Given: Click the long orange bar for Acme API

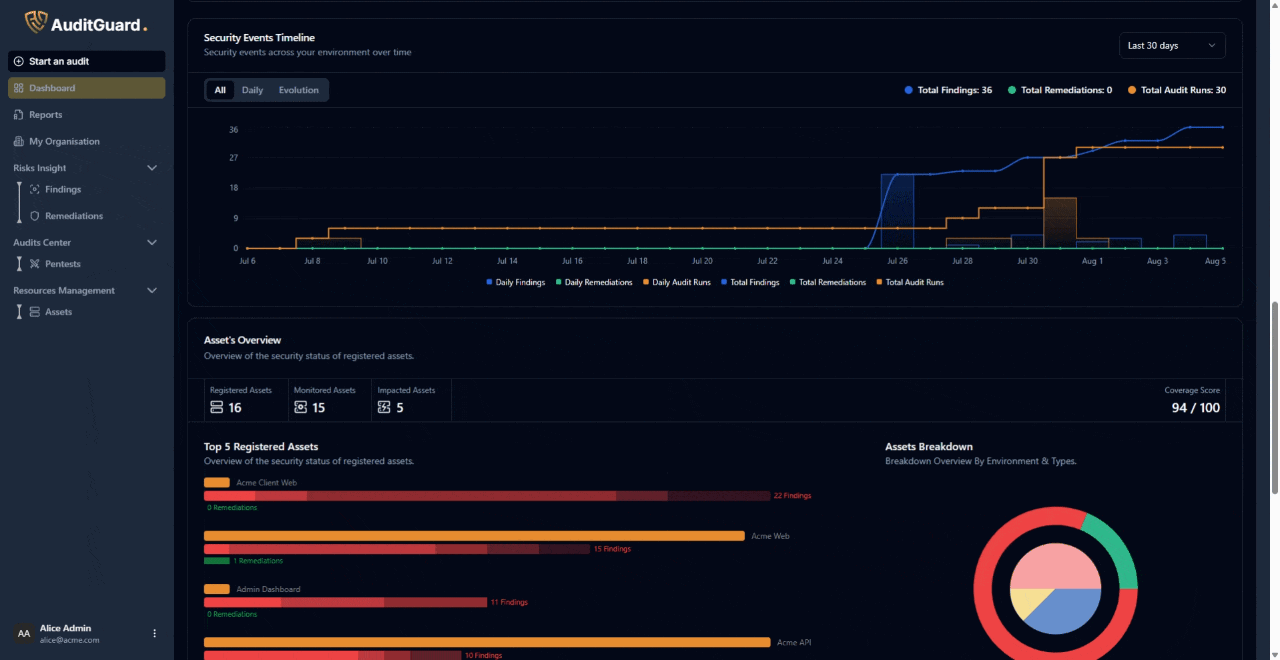Looking at the screenshot, I should (487, 642).
